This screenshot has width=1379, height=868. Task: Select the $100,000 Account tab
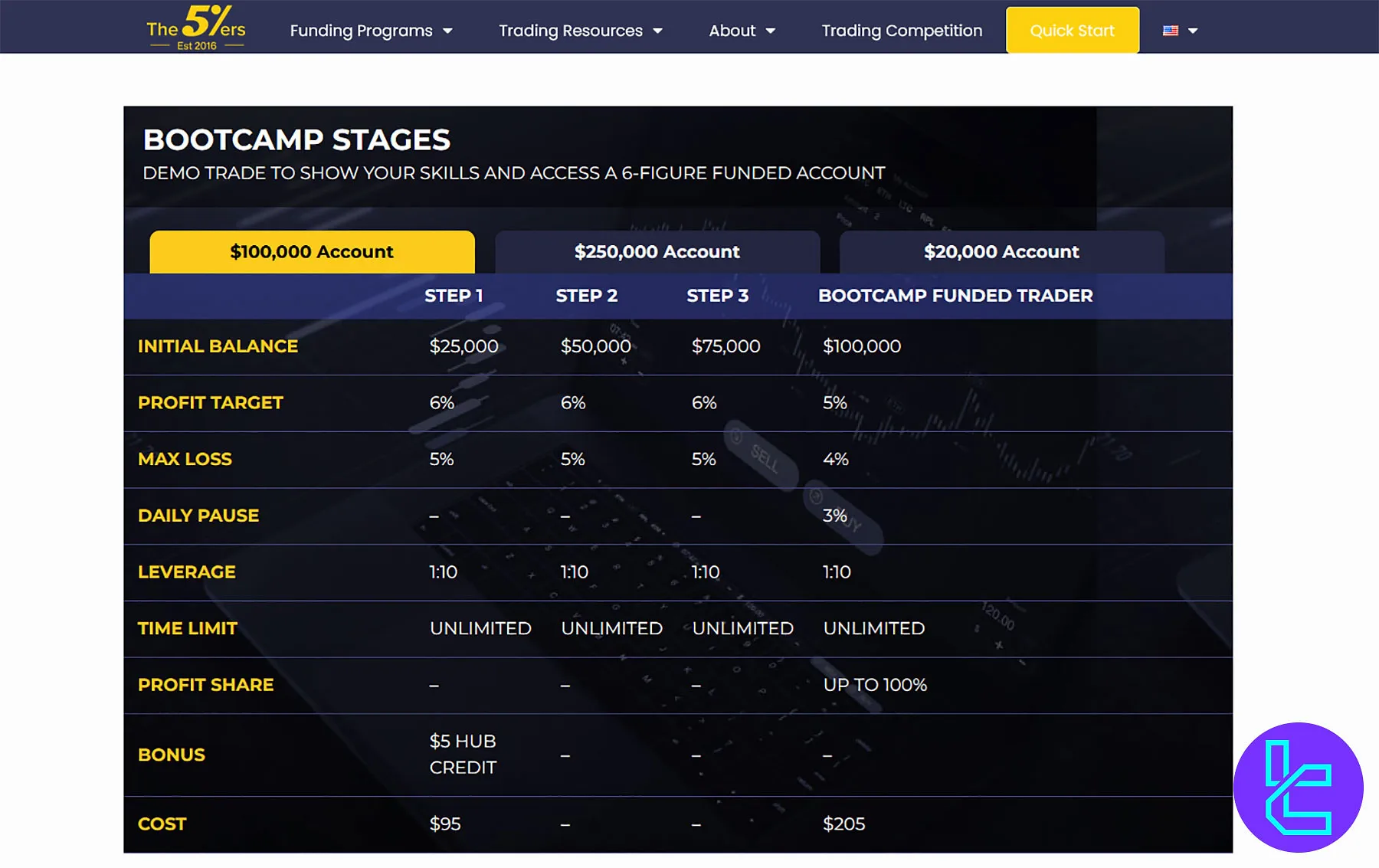[x=312, y=252]
